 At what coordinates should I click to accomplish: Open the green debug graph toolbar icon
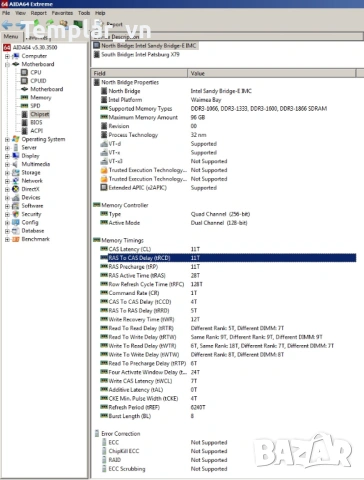pos(78,24)
